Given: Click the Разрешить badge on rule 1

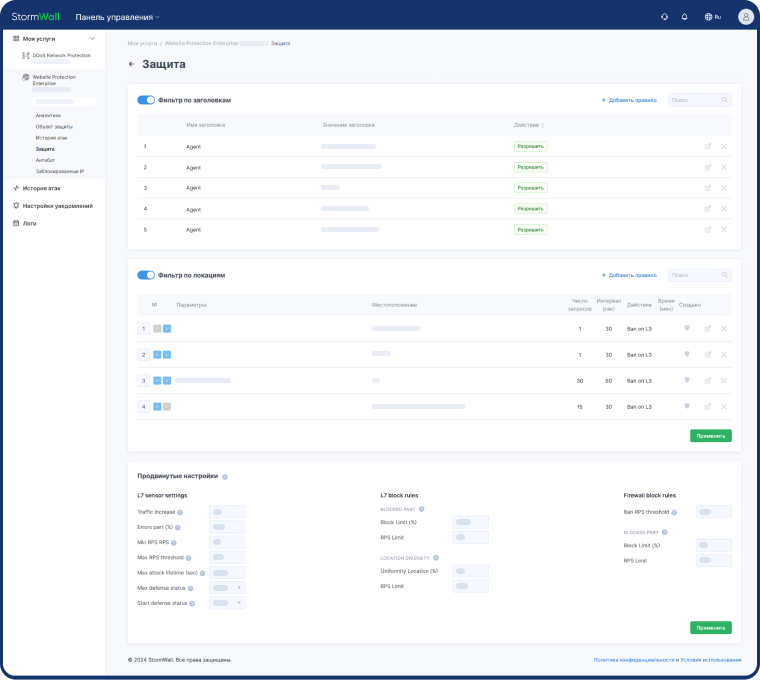Looking at the screenshot, I should click(x=531, y=146).
